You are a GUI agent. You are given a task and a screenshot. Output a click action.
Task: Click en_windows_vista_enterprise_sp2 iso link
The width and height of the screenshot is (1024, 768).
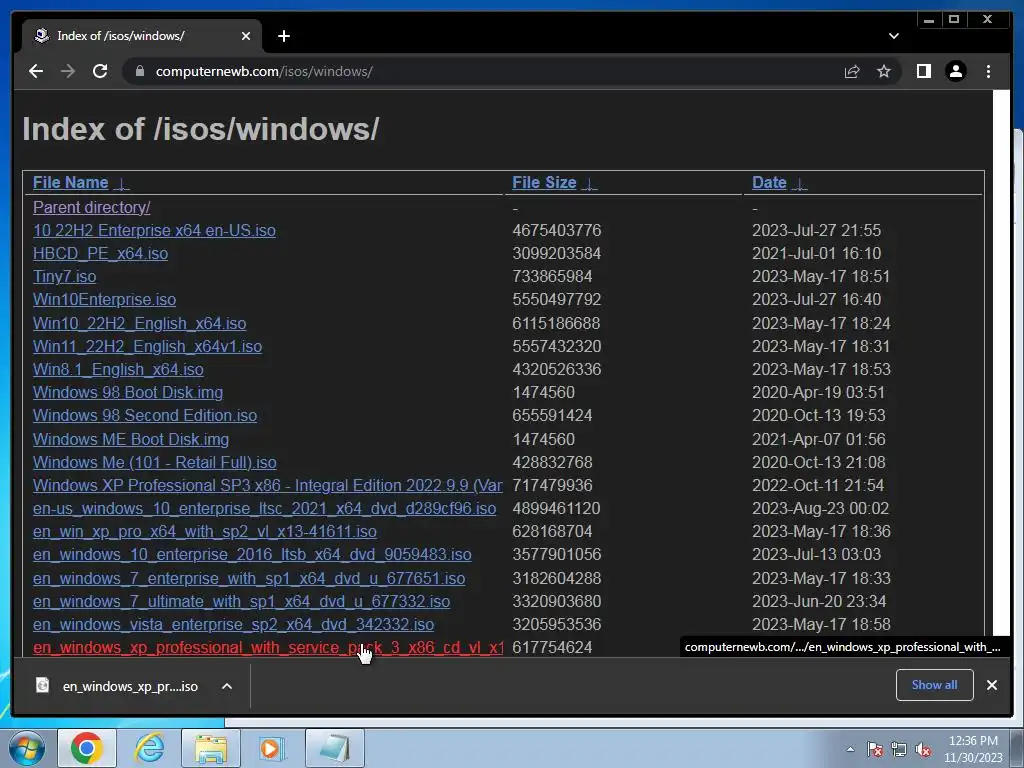(233, 624)
